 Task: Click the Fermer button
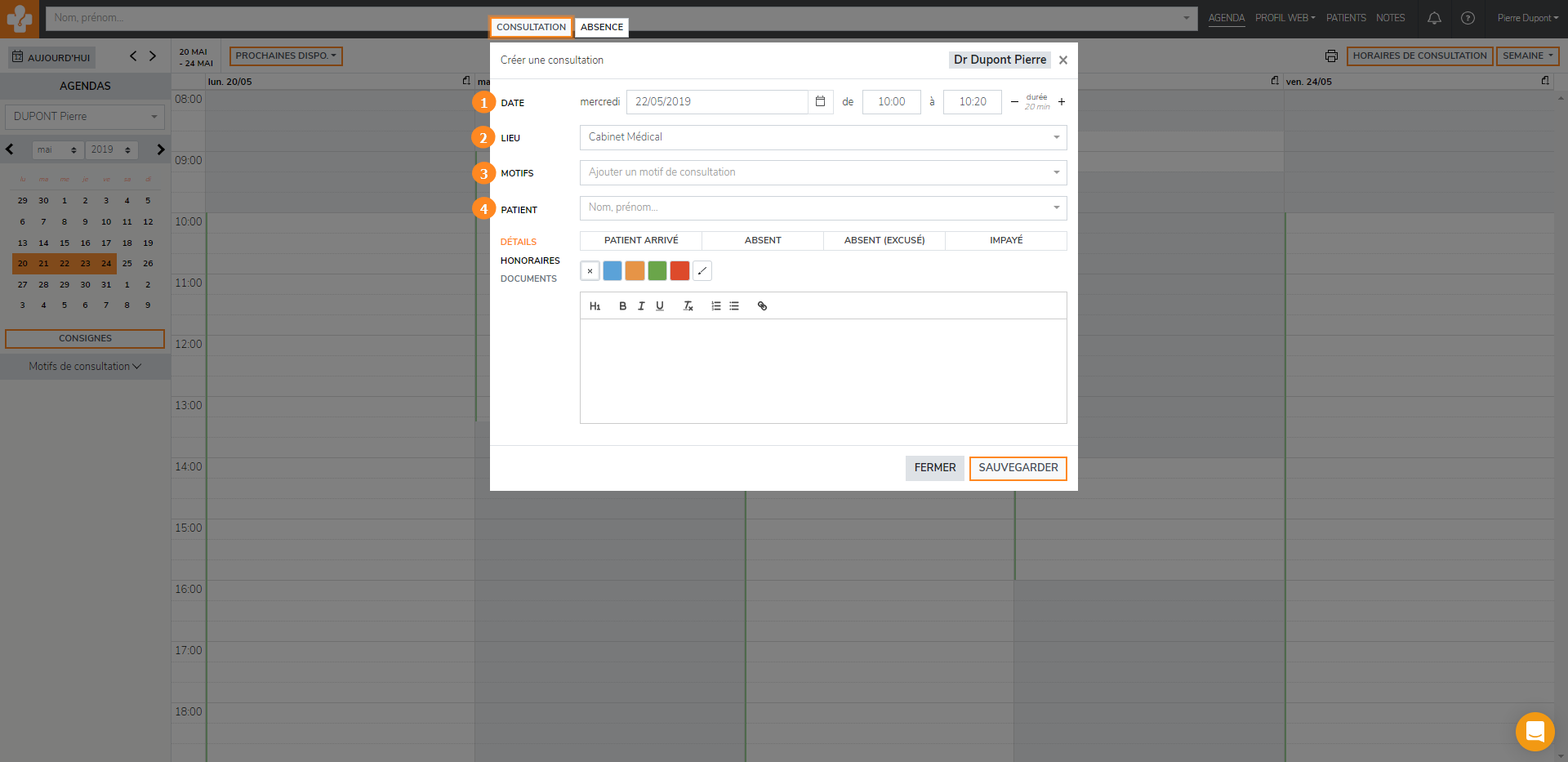click(934, 468)
